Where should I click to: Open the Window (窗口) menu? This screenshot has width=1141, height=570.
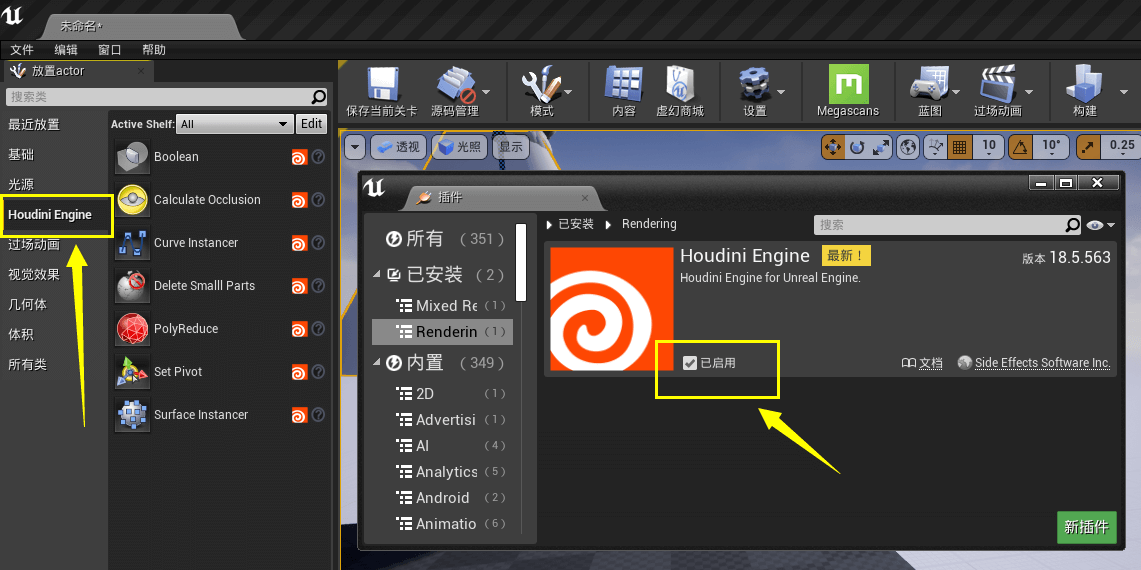click(x=110, y=50)
